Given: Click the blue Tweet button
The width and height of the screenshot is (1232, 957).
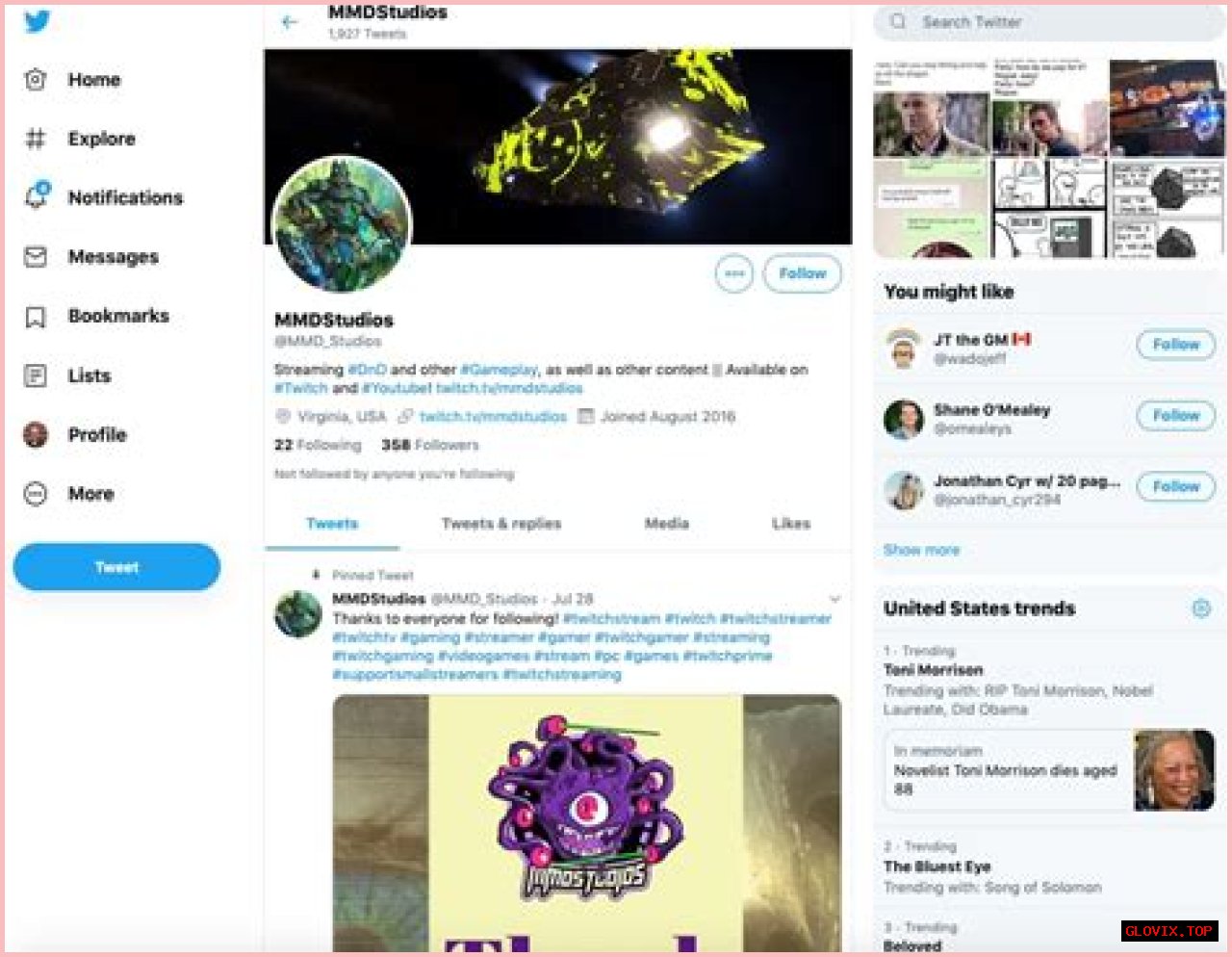Looking at the screenshot, I should [x=116, y=567].
